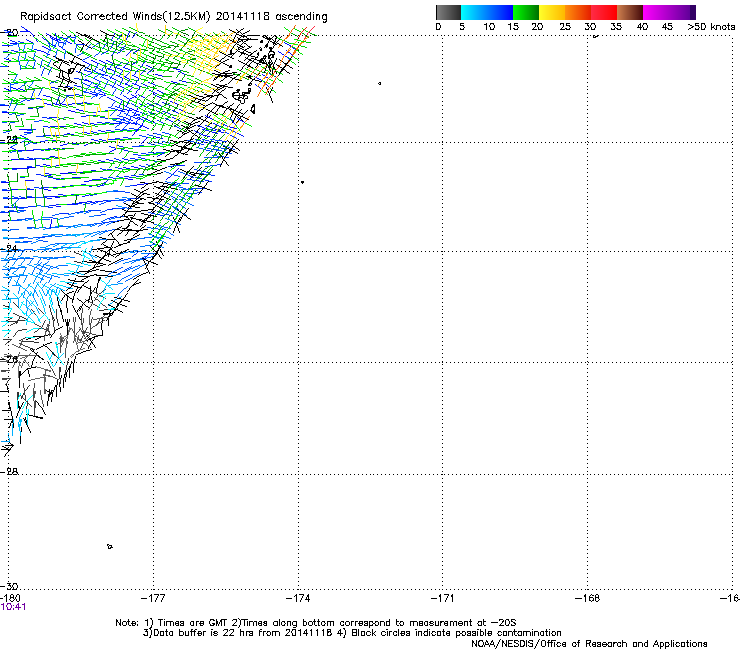
Task: Click the legend label '30'
Action: tap(590, 27)
